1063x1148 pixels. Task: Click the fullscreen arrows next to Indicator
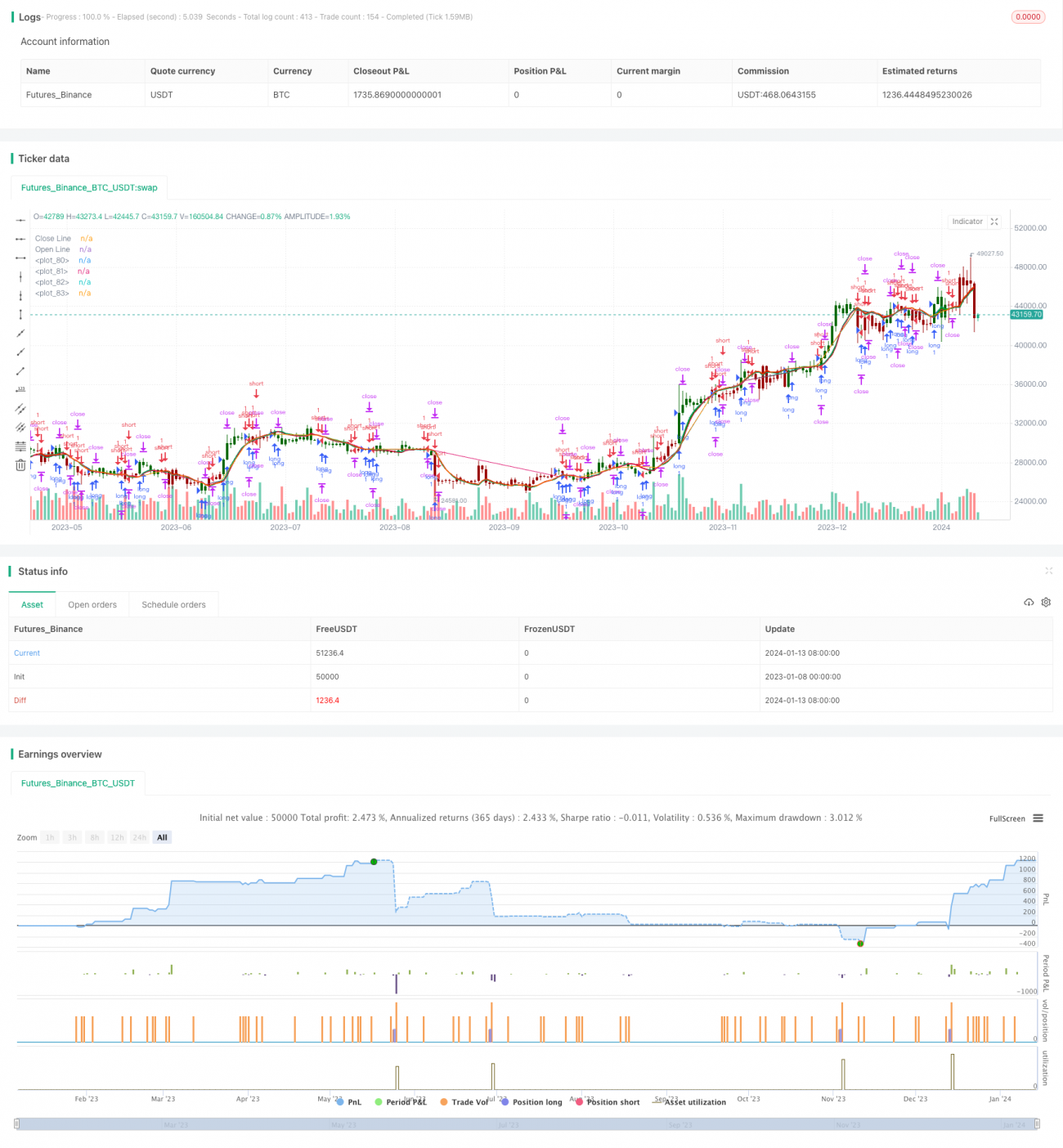tap(994, 222)
